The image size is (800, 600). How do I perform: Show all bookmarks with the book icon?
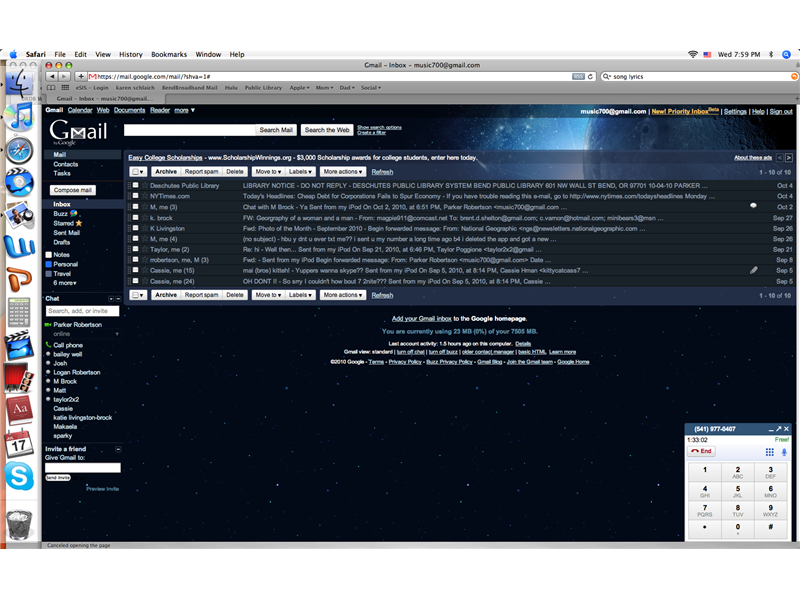pos(51,88)
